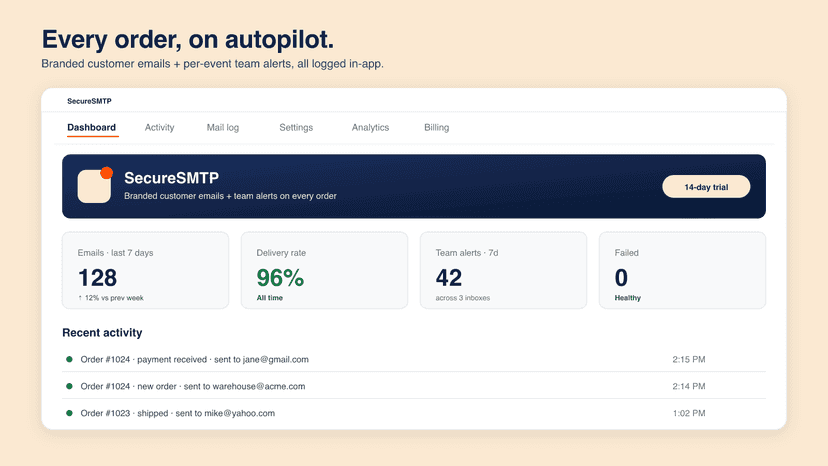Click the 14-day trial button

(x=706, y=187)
